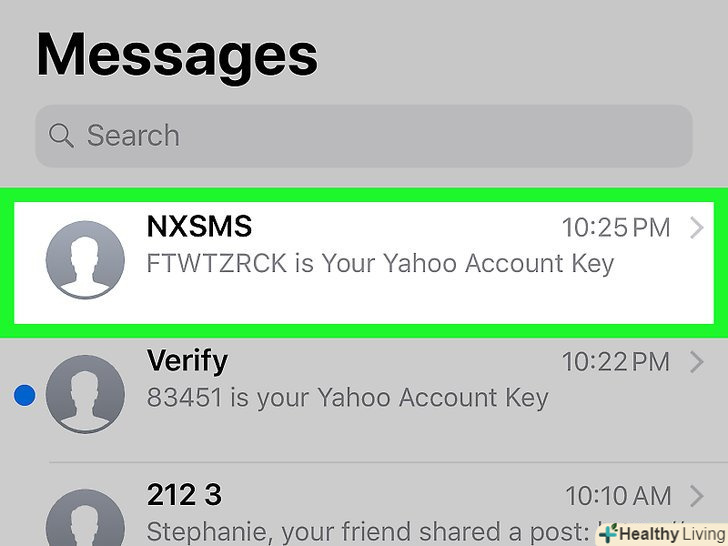Screen dimensions: 728x546
Task: Click the magnifying glass search icon
Action: pos(61,135)
